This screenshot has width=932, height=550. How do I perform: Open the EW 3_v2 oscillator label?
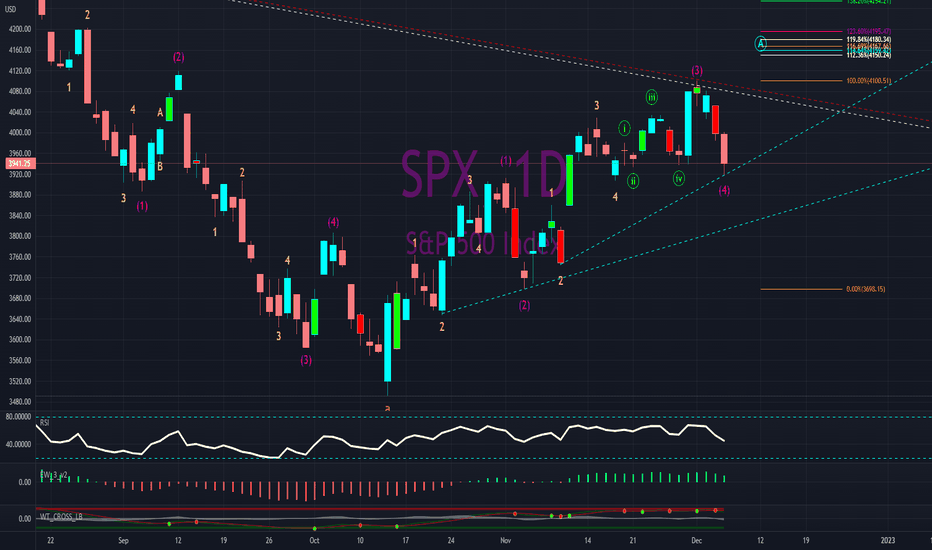(53, 475)
